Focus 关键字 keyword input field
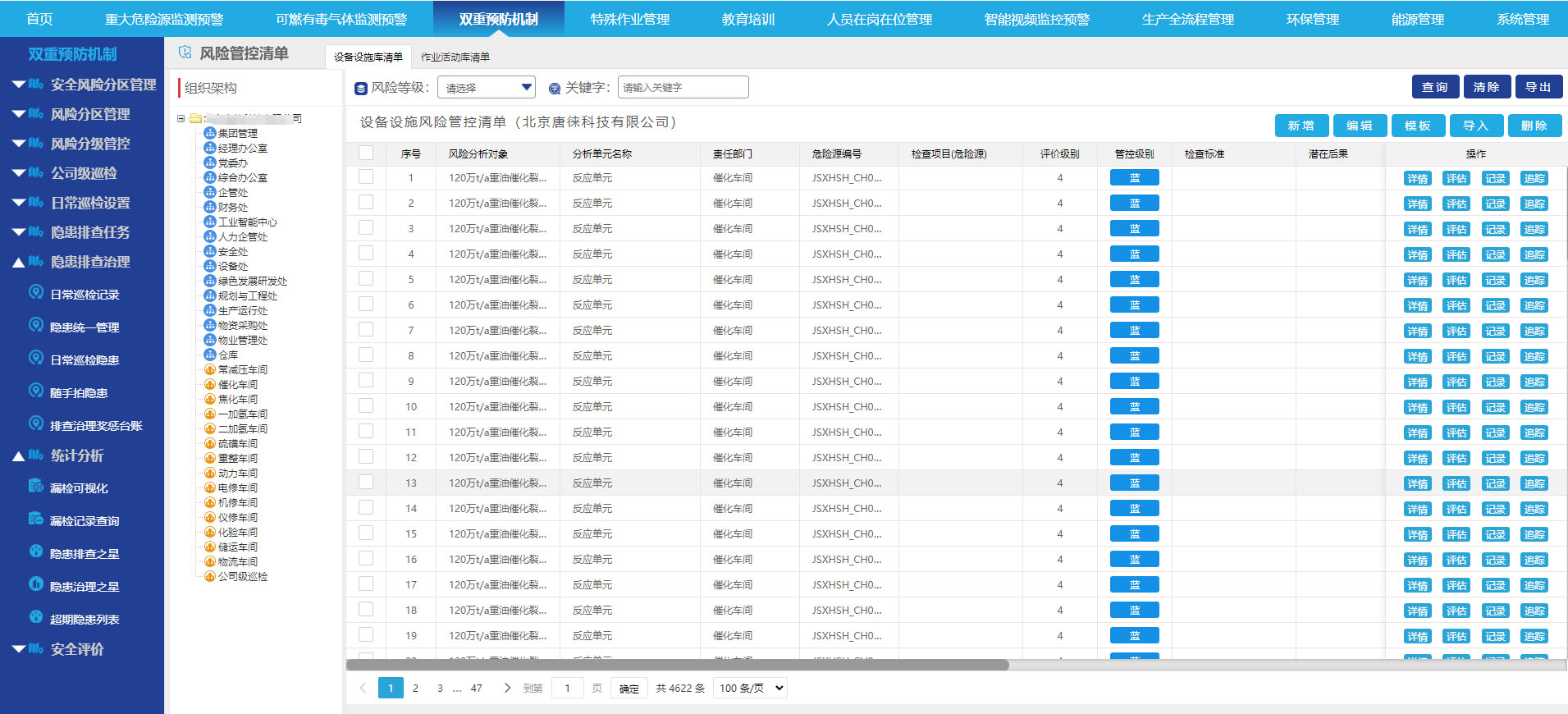1568x714 pixels. (x=683, y=87)
